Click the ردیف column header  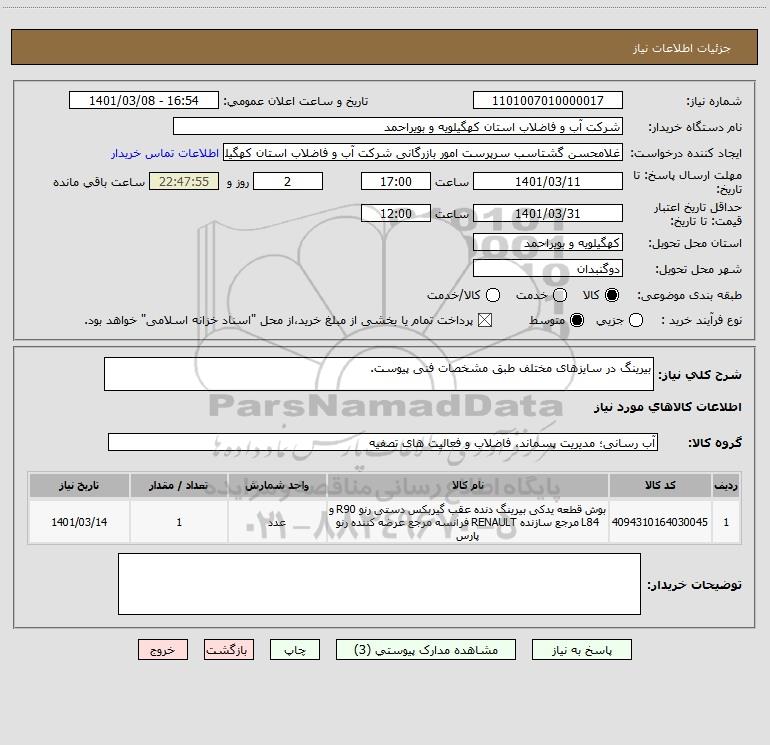point(726,485)
